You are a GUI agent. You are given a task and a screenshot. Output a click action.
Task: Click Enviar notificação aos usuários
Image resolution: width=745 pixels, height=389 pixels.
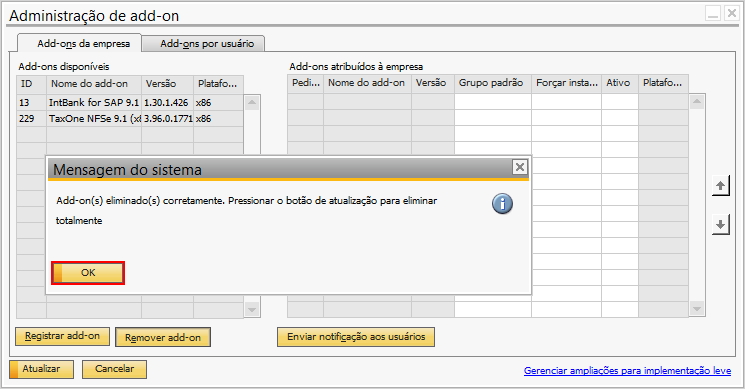(356, 337)
